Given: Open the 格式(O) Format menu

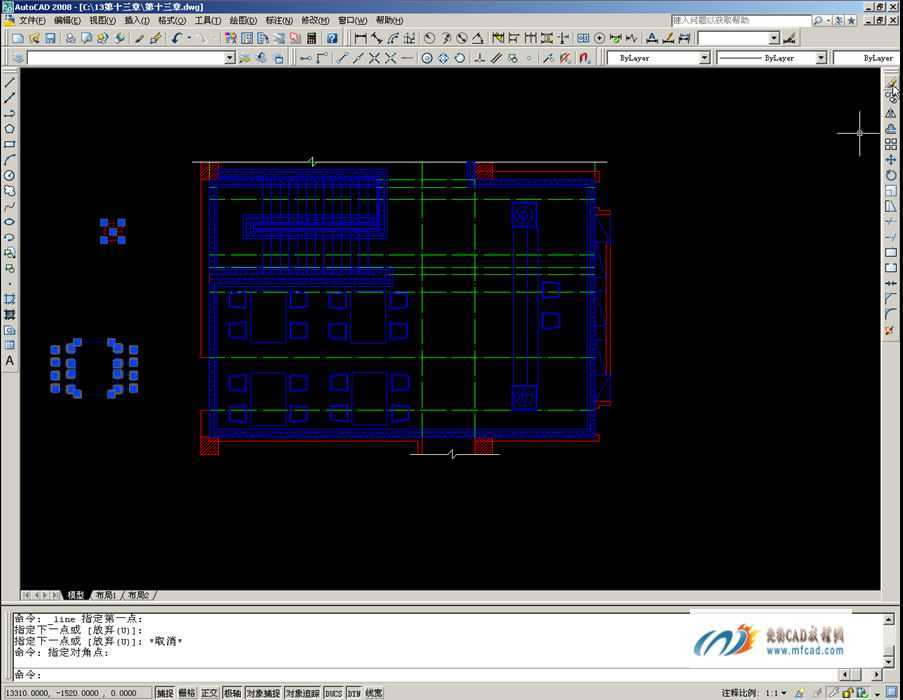Looking at the screenshot, I should pos(172,21).
